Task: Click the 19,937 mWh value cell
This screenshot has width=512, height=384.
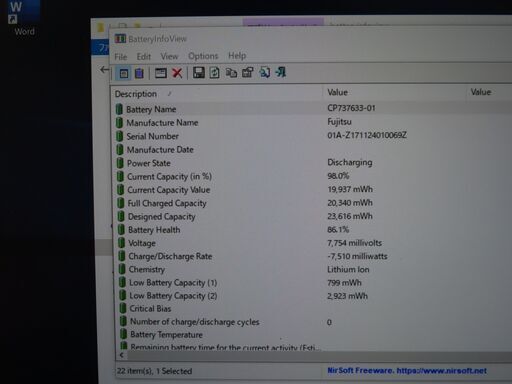Action: (350, 189)
